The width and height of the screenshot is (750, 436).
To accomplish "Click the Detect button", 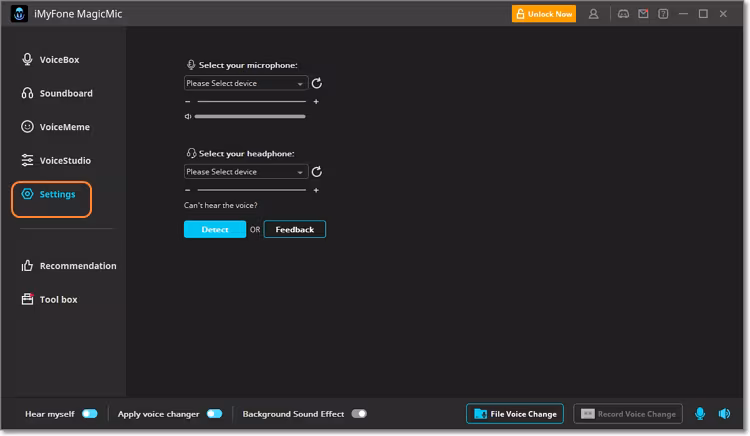I will click(215, 229).
